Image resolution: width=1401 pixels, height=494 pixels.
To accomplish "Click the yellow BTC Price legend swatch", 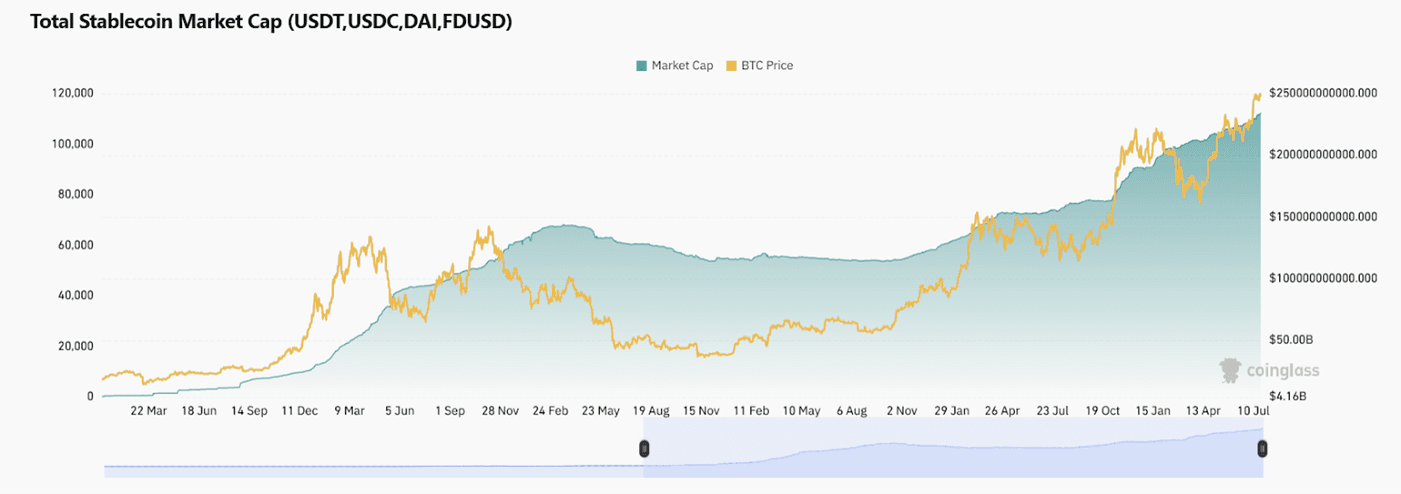I will tap(732, 66).
